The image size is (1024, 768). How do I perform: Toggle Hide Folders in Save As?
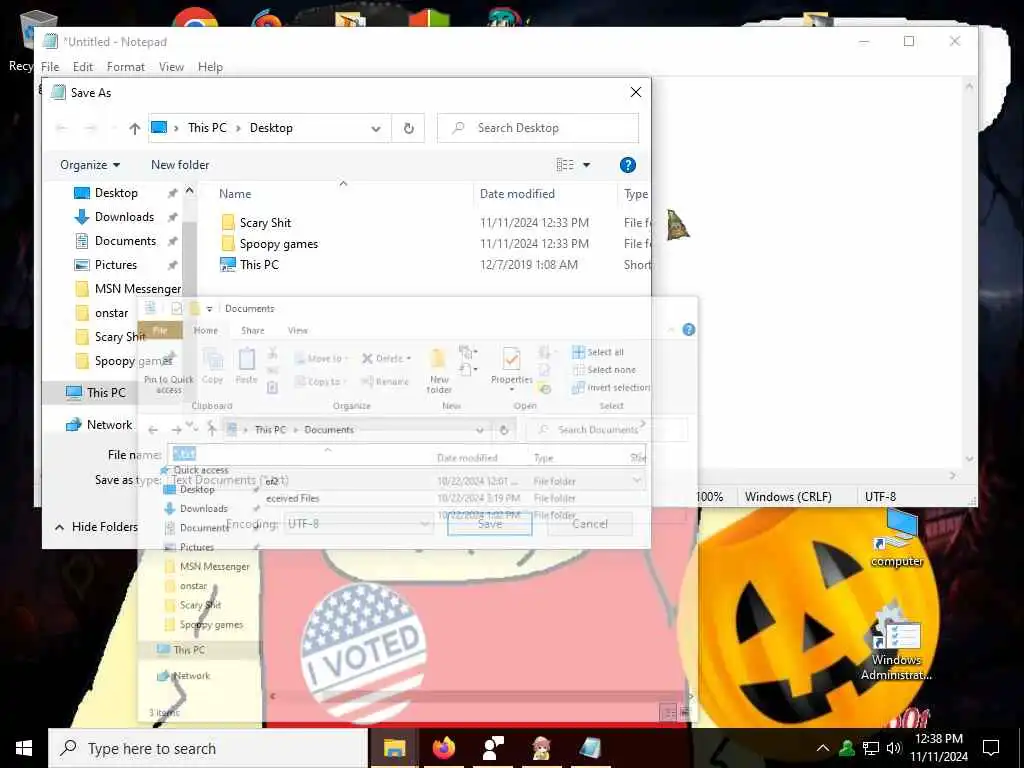coord(96,527)
